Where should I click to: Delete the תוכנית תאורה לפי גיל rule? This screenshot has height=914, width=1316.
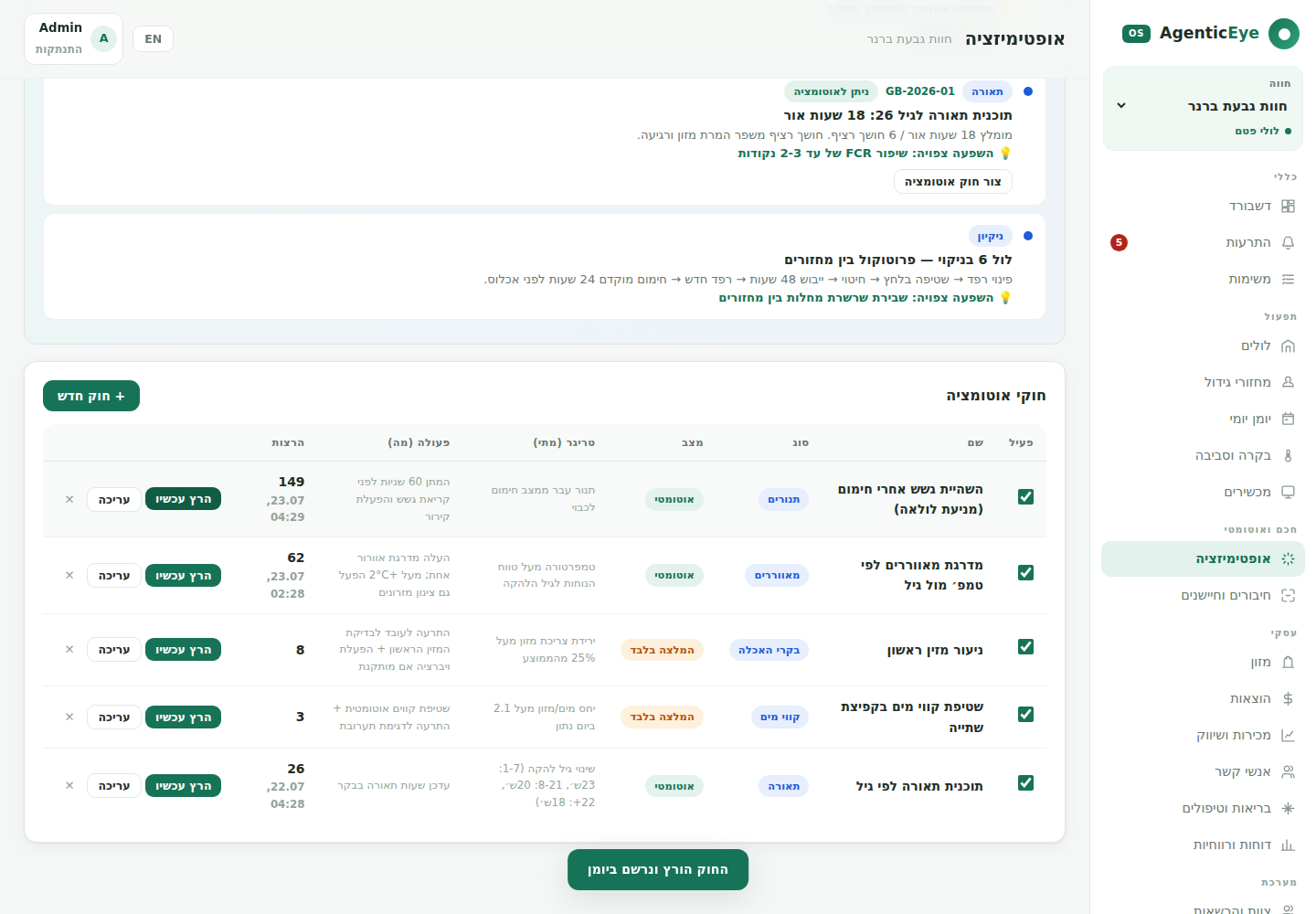(69, 785)
